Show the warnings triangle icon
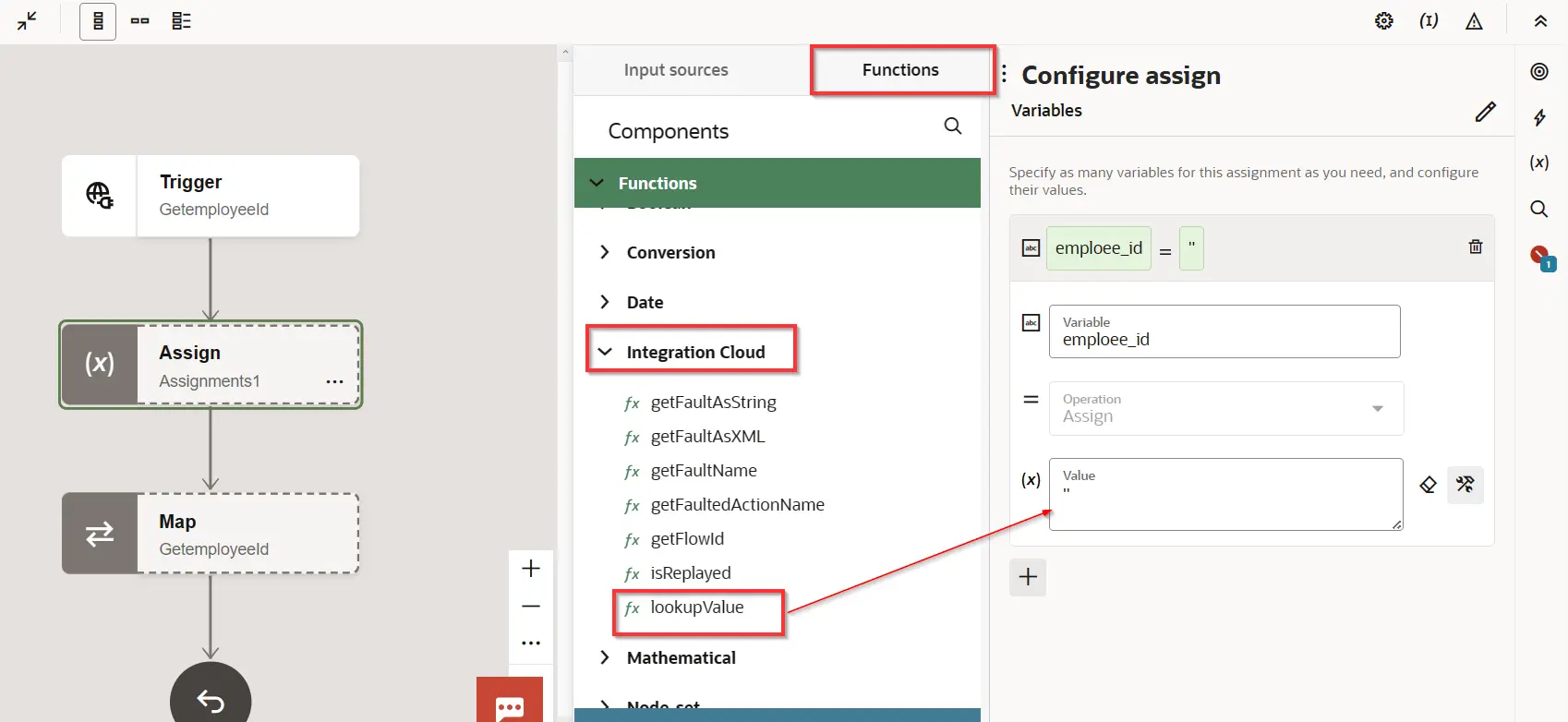The image size is (1568, 722). tap(1475, 21)
